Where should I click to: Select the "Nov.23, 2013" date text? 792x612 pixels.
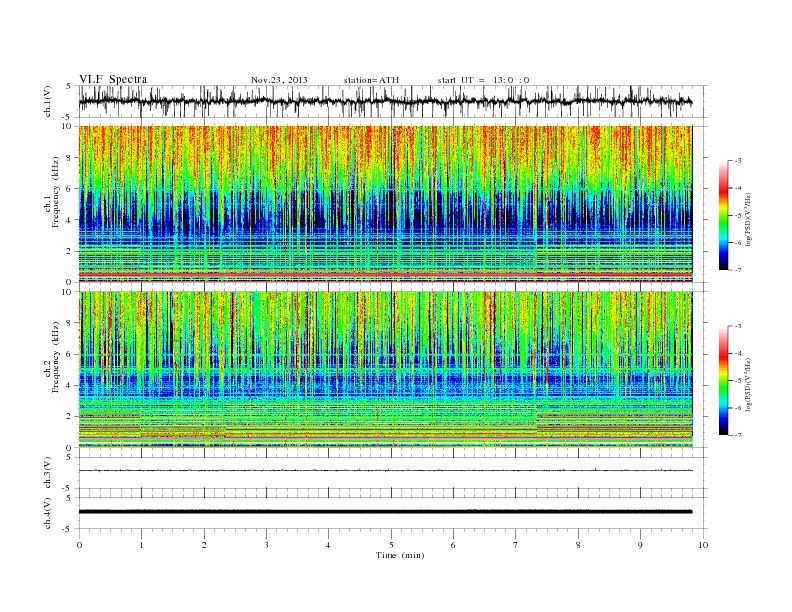click(x=279, y=80)
